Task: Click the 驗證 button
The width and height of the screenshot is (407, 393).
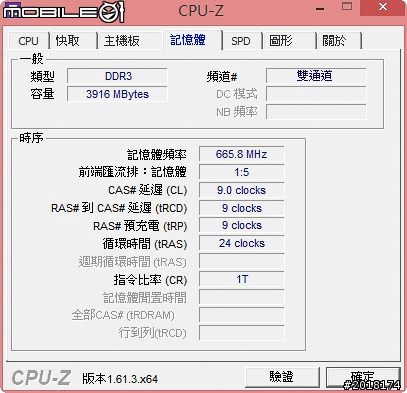Action: (282, 377)
